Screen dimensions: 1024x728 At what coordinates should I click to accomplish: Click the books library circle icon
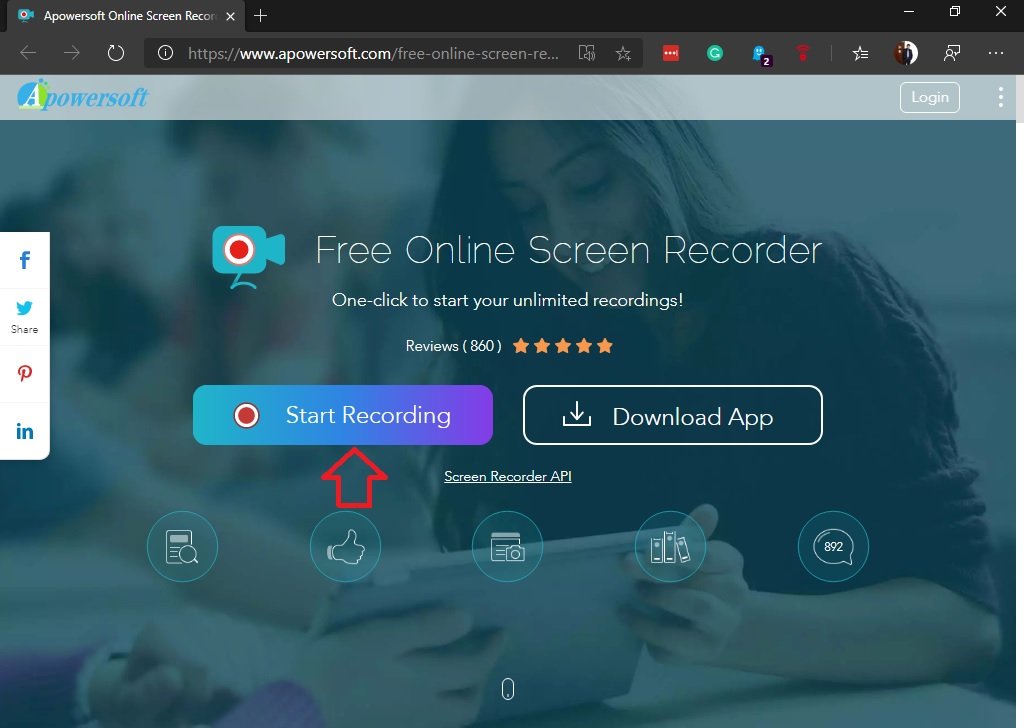[x=670, y=546]
